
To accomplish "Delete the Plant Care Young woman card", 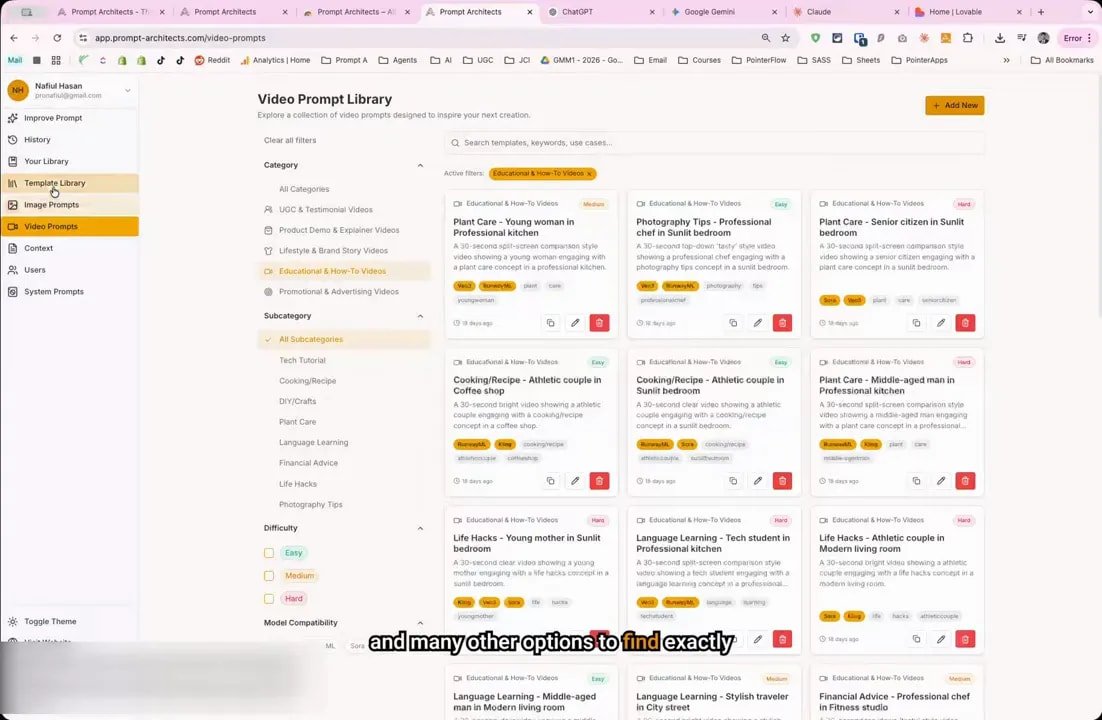I will [599, 323].
